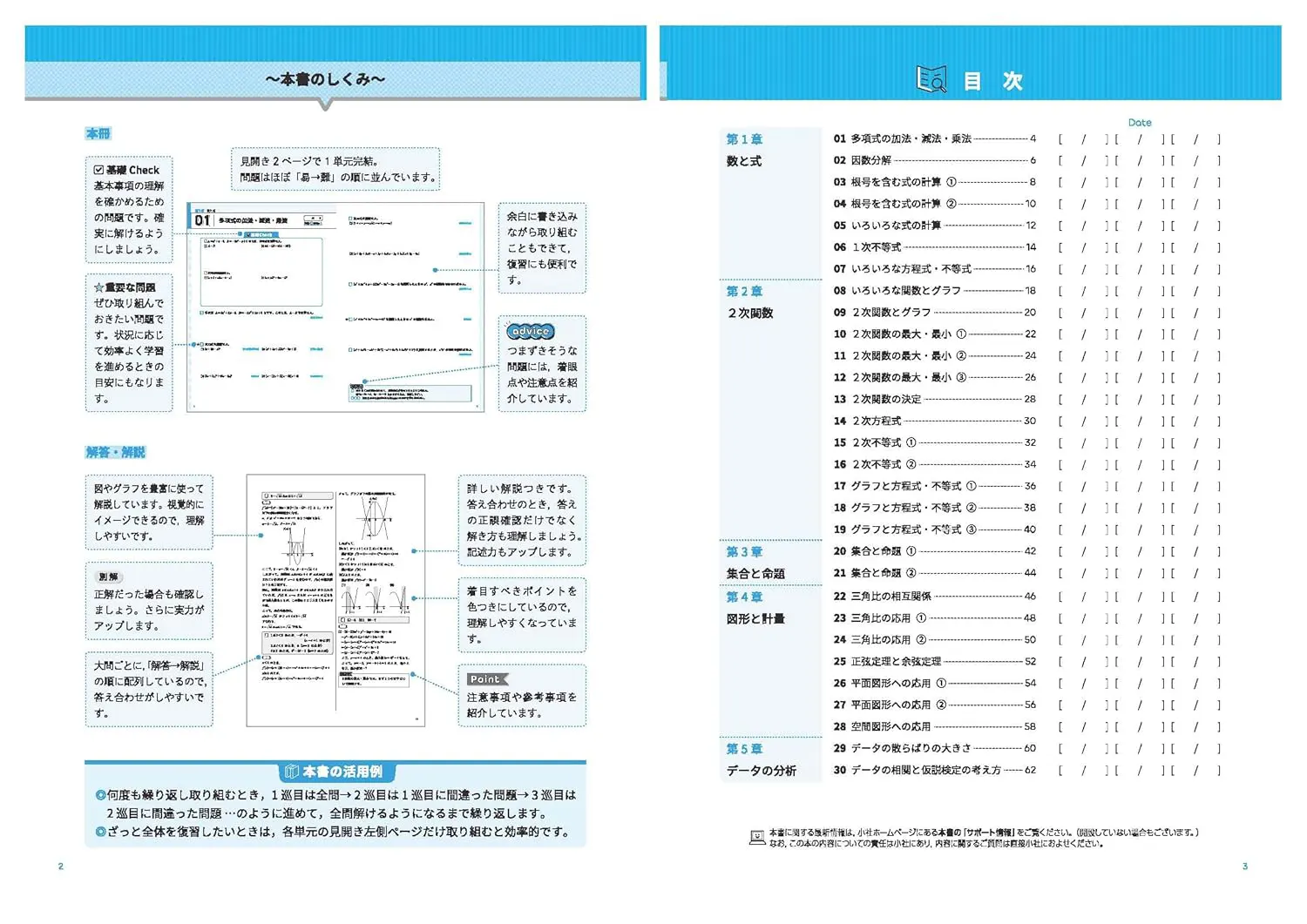Image resolution: width=1307 pixels, height=924 pixels.
Task: Click the star icon before 重要な問題
Action: pos(98,287)
